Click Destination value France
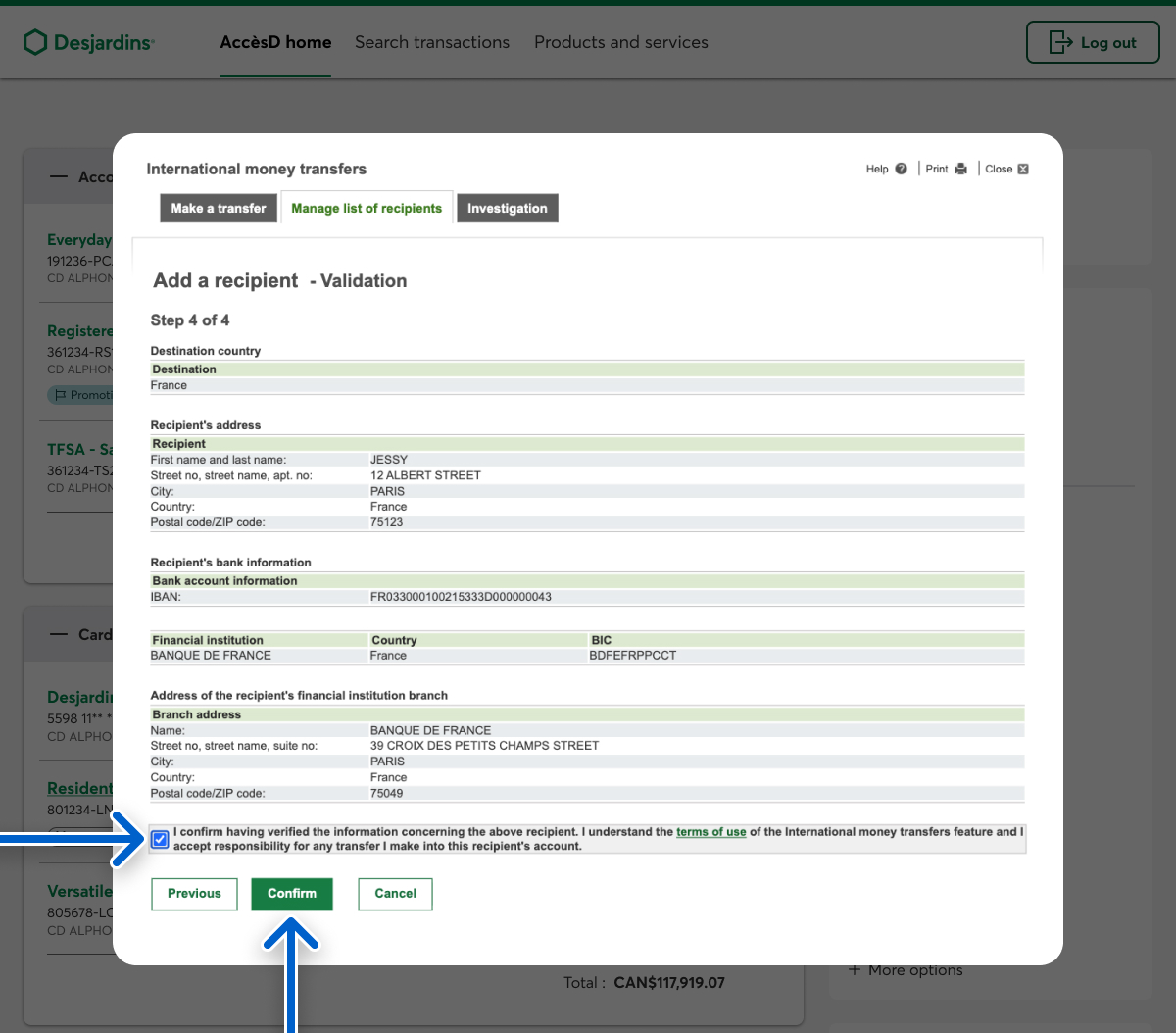 (x=169, y=385)
